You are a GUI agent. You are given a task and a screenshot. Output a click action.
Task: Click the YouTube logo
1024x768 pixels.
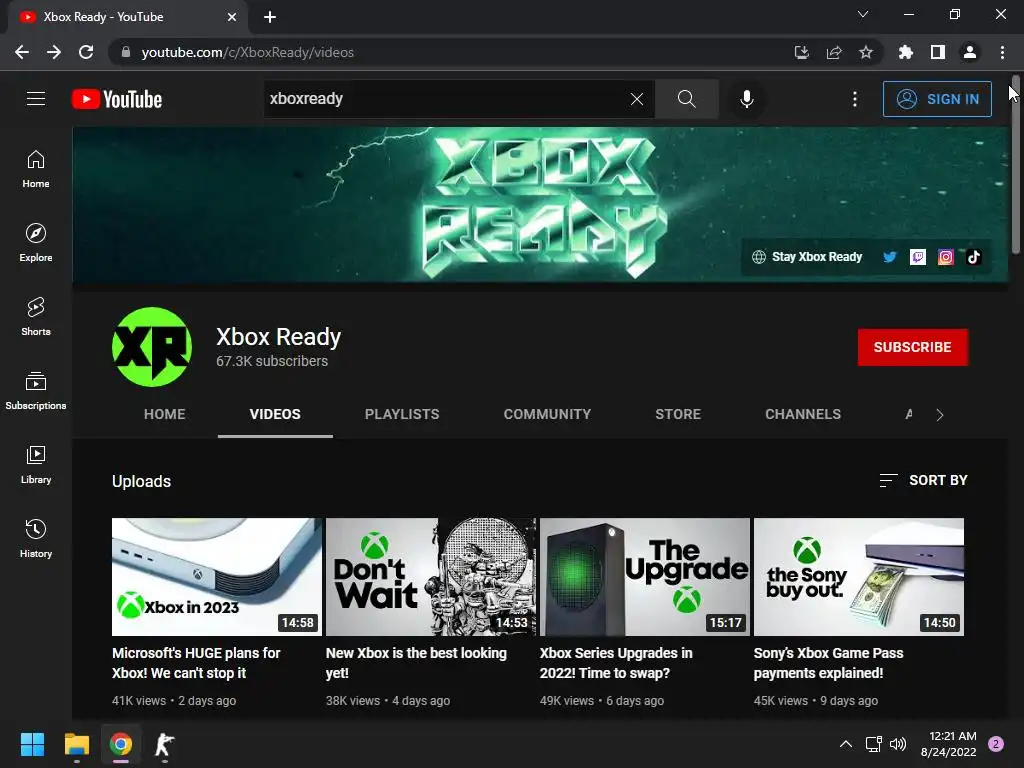point(117,99)
